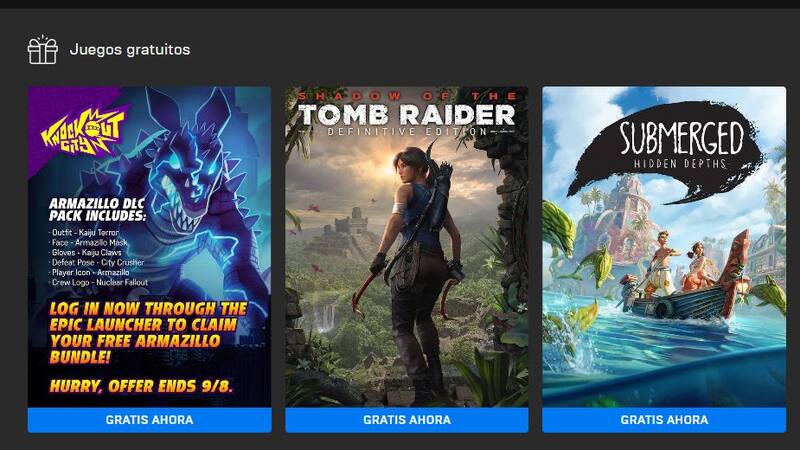
Task: Click the gift box icon beside Juegos gratuitos
Action: [x=42, y=50]
